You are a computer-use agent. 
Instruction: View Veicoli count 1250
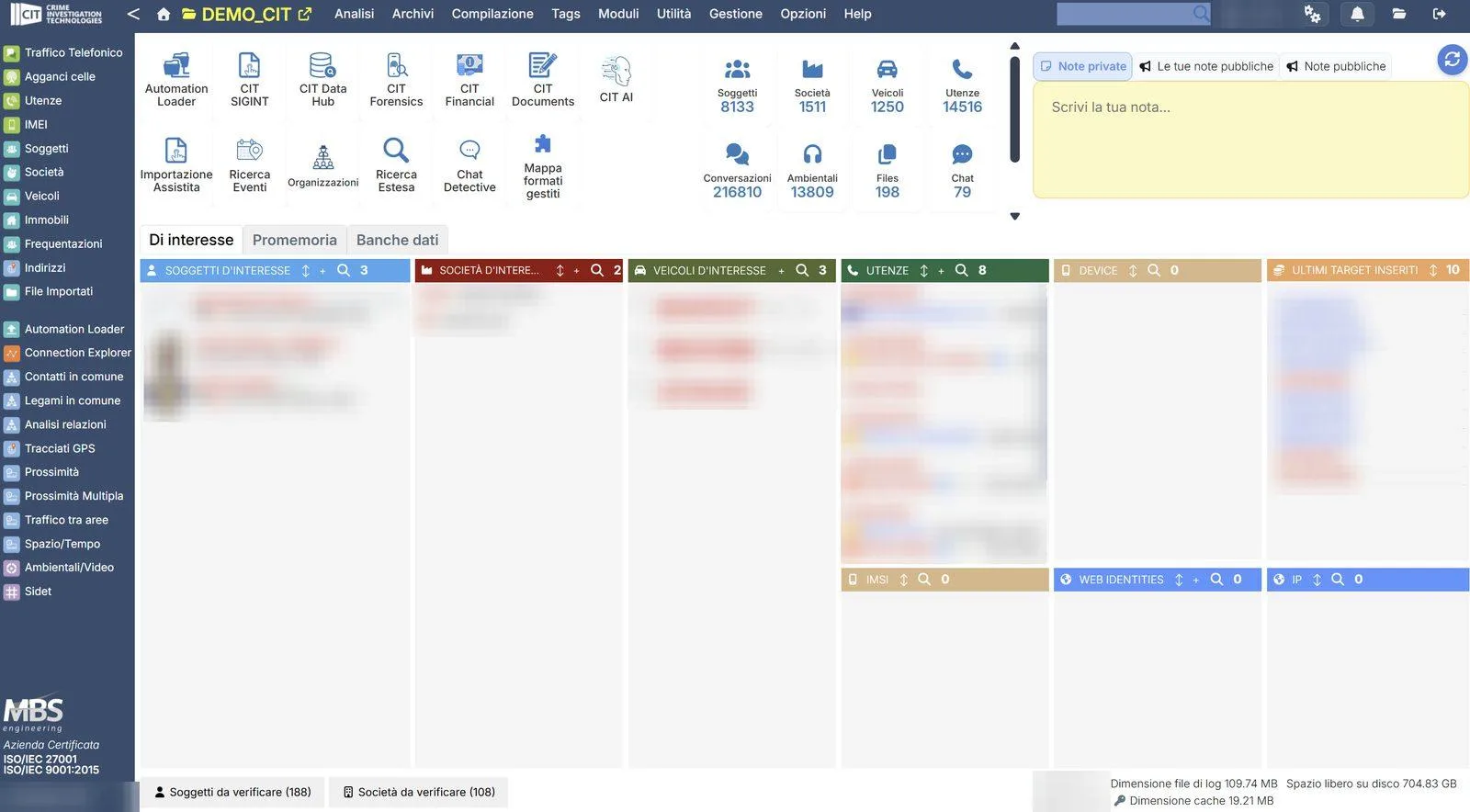click(x=888, y=86)
